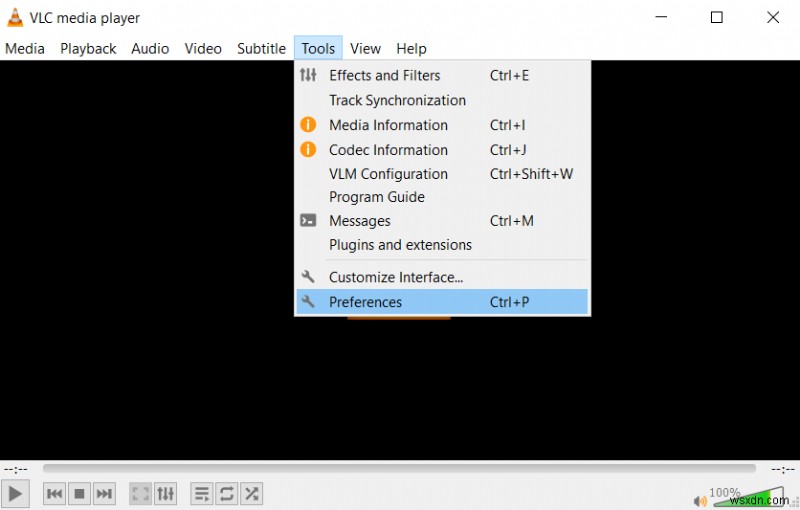The height and width of the screenshot is (510, 800).
Task: Open Codec Information
Action: 442,149
